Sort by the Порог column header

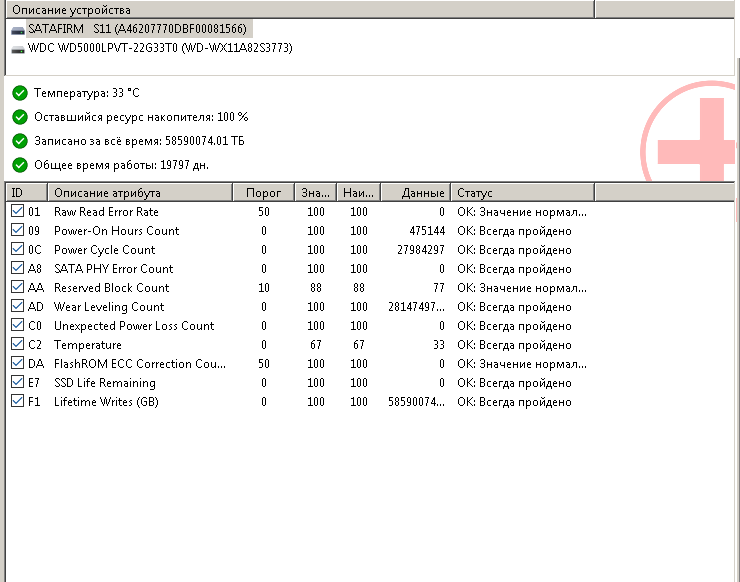(x=263, y=193)
